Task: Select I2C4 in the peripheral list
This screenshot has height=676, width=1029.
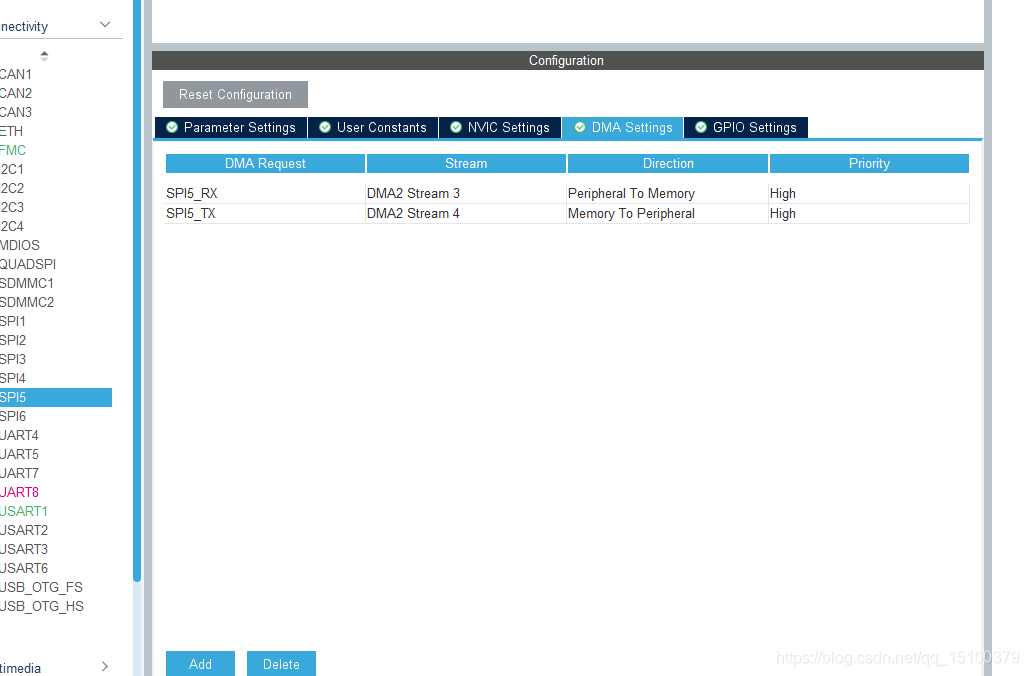Action: click(x=12, y=226)
